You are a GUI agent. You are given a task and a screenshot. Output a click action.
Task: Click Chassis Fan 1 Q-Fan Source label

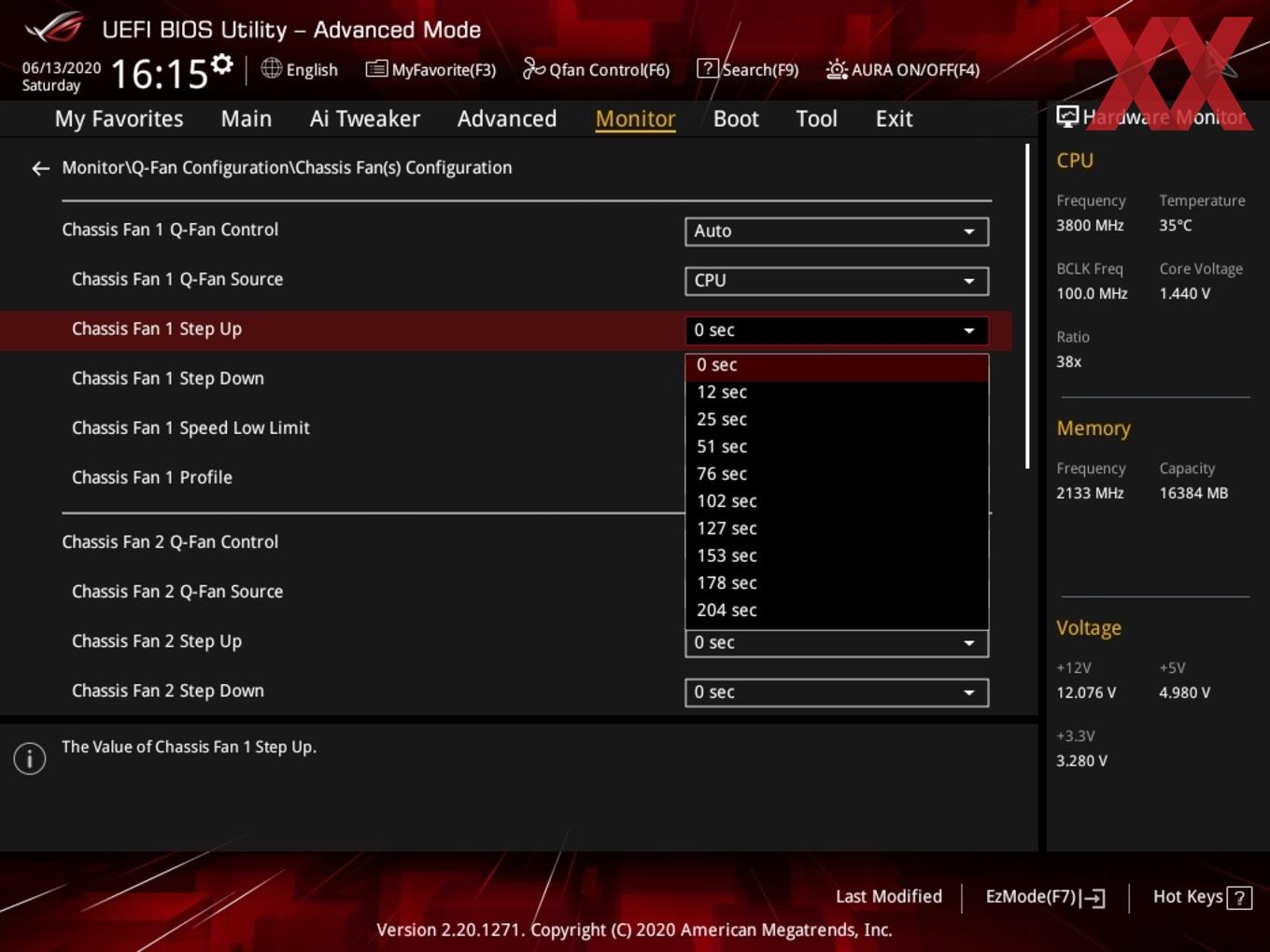177,279
